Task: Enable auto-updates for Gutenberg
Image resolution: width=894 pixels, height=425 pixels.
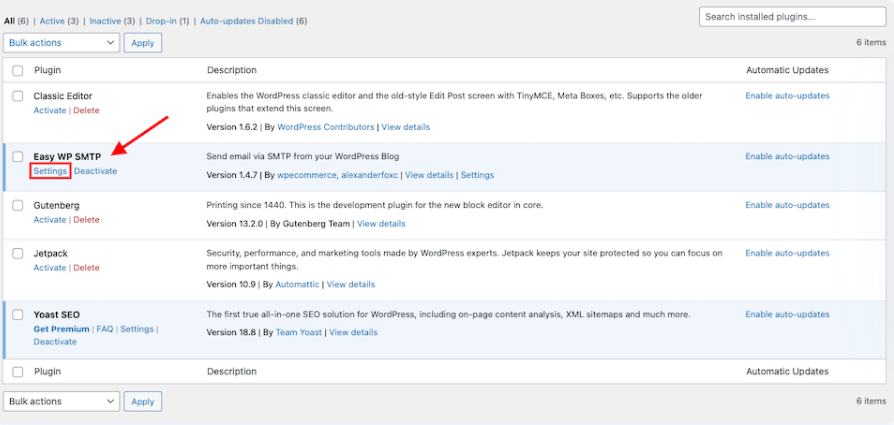Action: click(787, 205)
